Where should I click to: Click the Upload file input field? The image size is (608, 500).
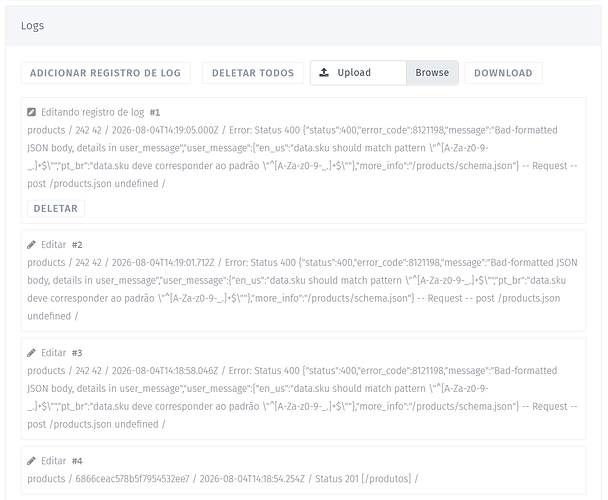(x=384, y=73)
